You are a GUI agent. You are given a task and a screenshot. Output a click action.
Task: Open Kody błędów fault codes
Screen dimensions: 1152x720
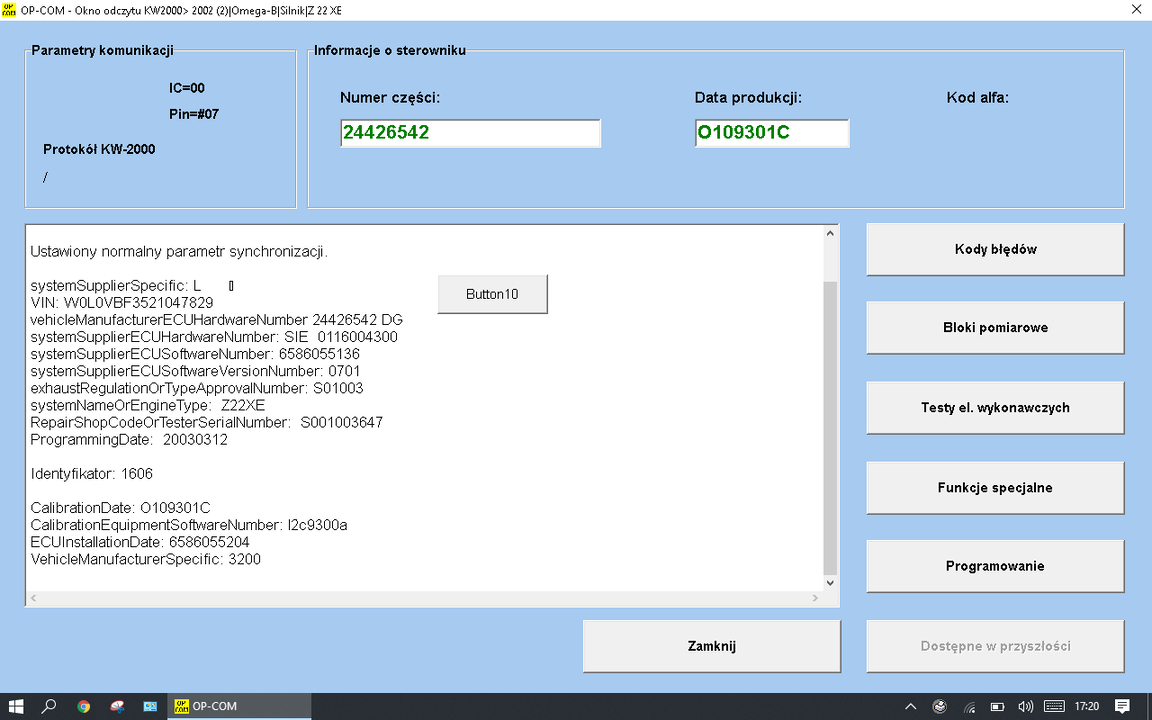[995, 249]
